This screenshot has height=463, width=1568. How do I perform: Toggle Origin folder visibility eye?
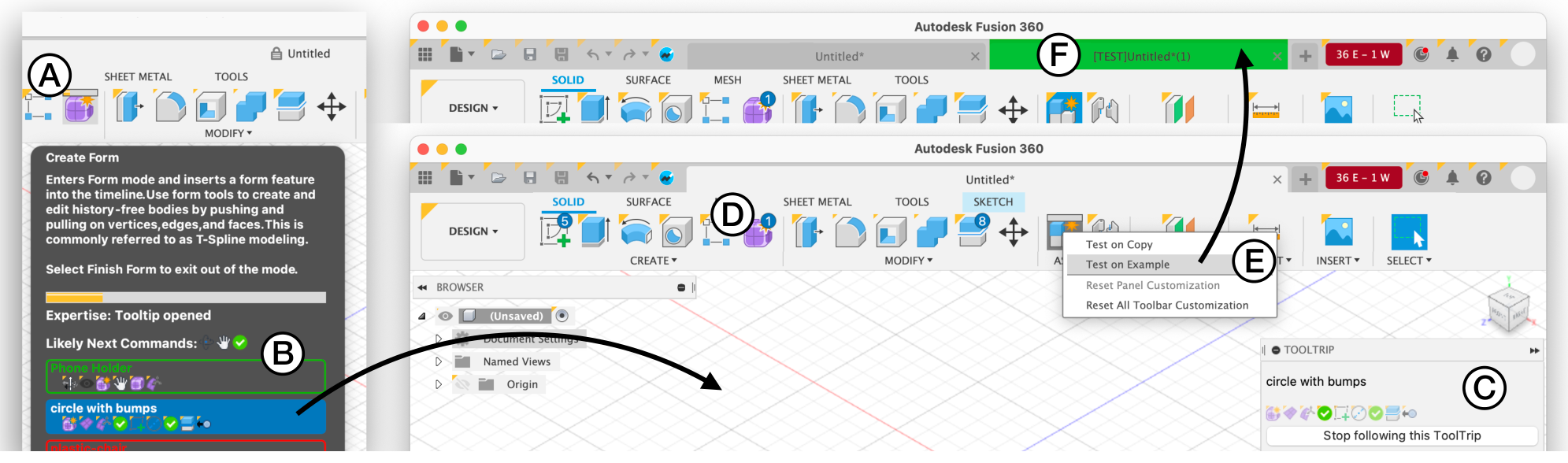[462, 384]
